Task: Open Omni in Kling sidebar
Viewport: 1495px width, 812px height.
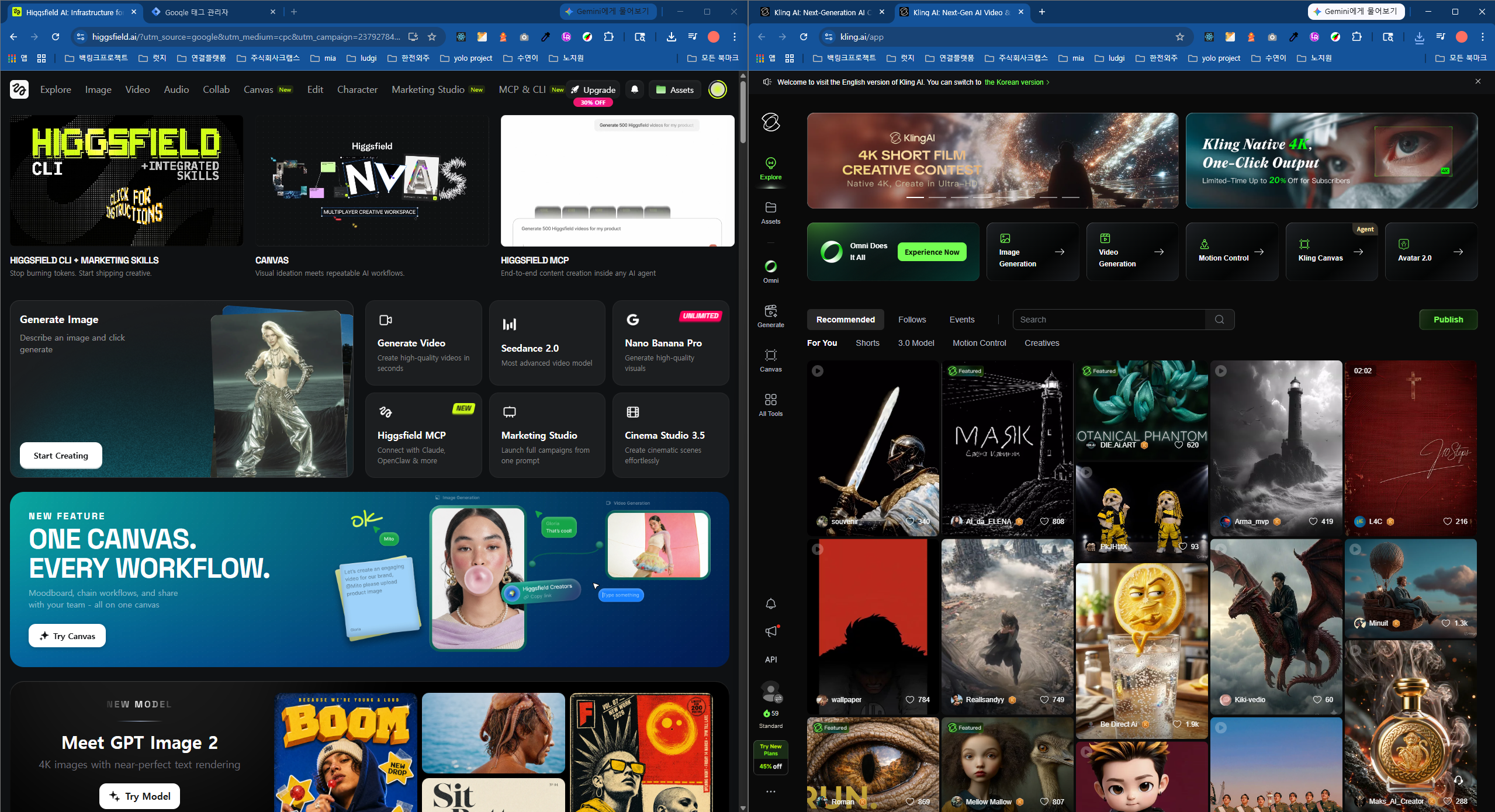Action: coord(770,272)
